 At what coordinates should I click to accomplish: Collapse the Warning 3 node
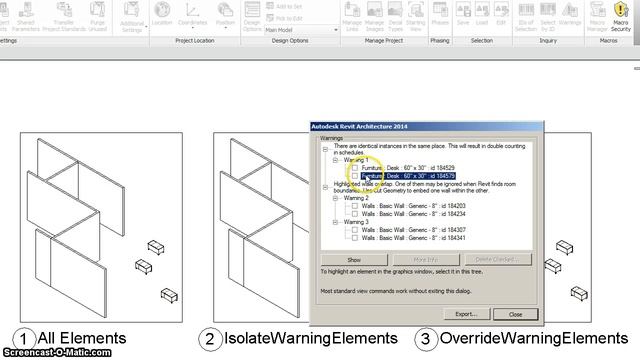[335, 222]
